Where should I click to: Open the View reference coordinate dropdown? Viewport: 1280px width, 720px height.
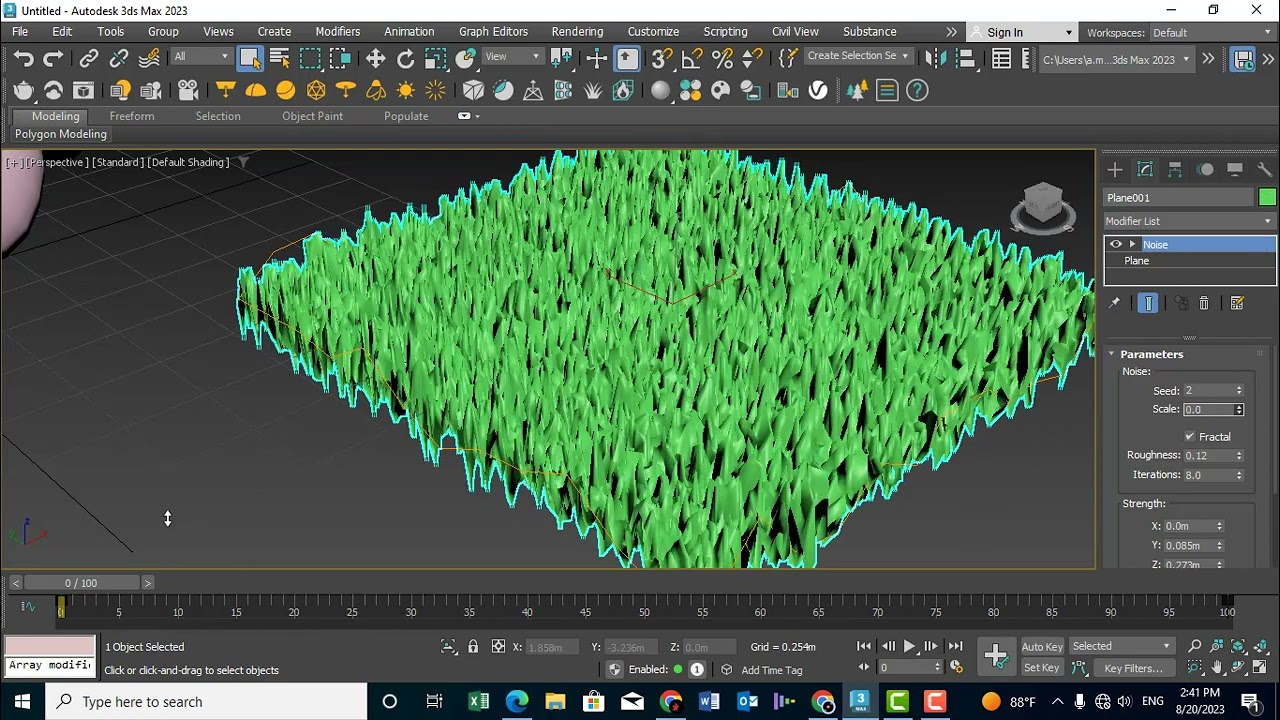point(513,57)
